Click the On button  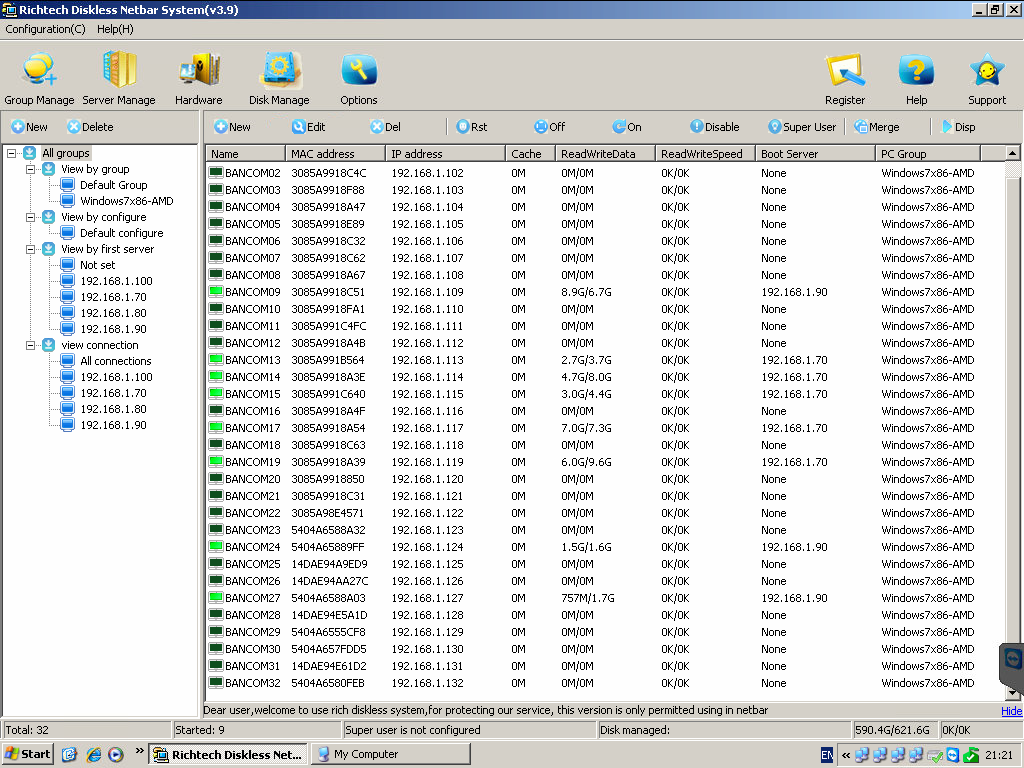click(627, 127)
